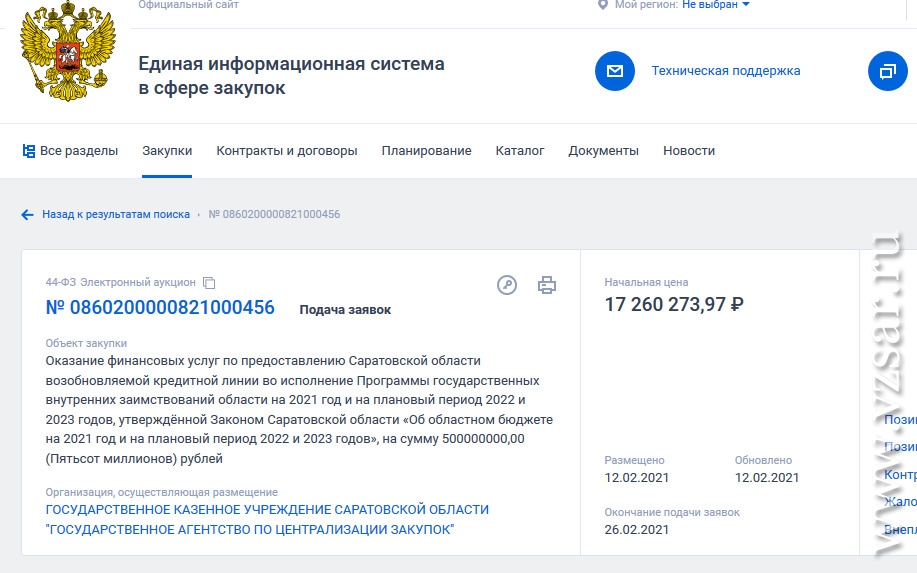917x573 pixels.
Task: Expand the Все разделы menu
Action: coord(70,151)
